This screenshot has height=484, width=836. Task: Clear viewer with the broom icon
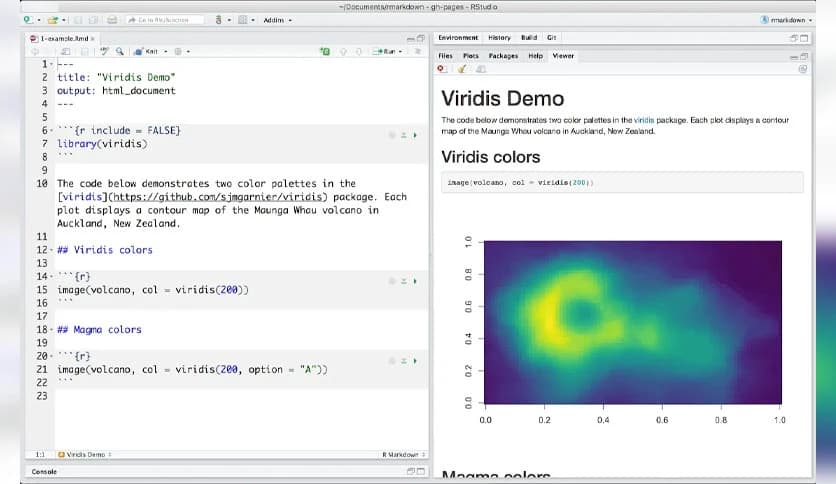click(x=463, y=70)
